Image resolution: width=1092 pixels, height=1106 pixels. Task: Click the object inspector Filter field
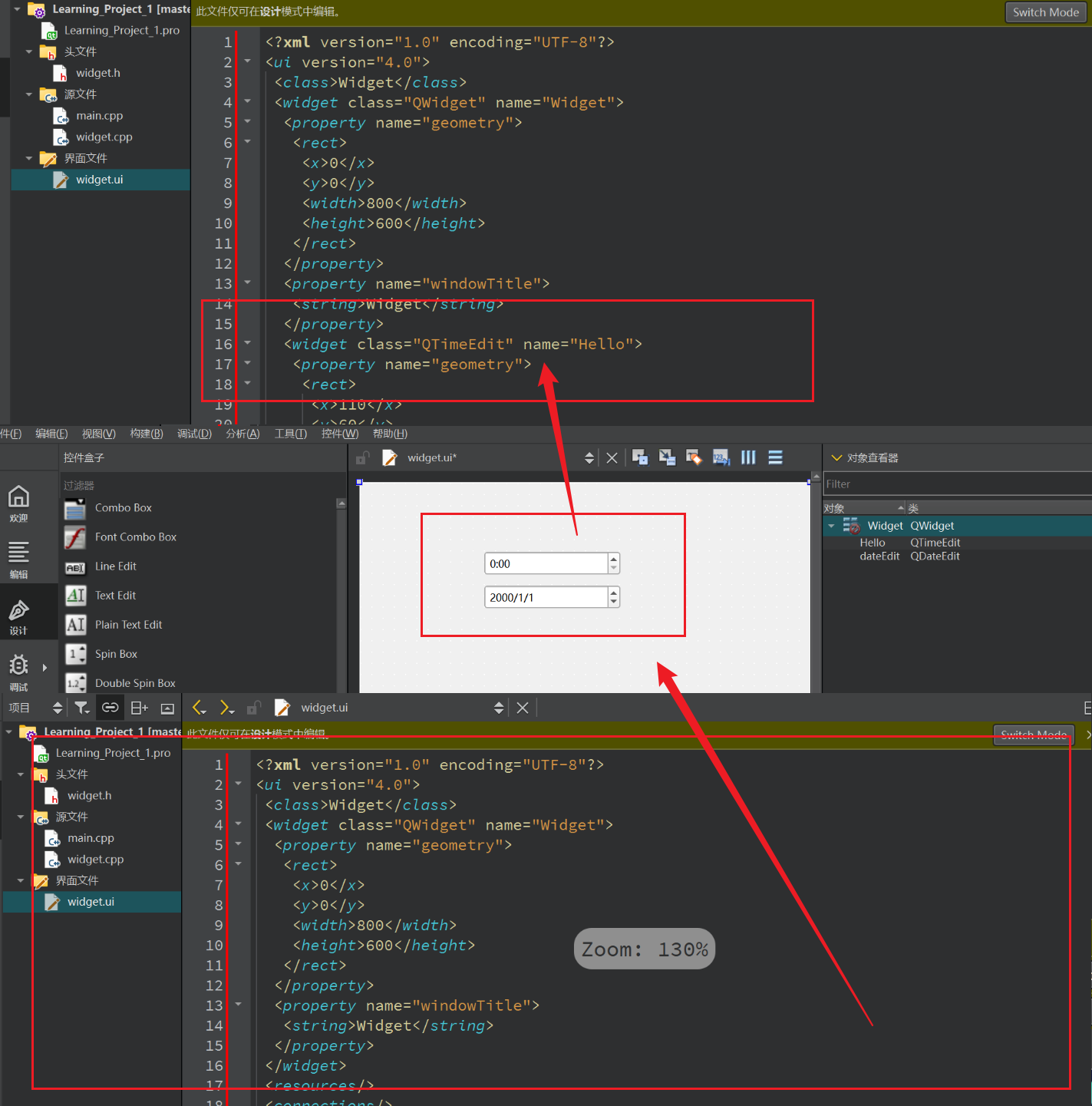[955, 484]
